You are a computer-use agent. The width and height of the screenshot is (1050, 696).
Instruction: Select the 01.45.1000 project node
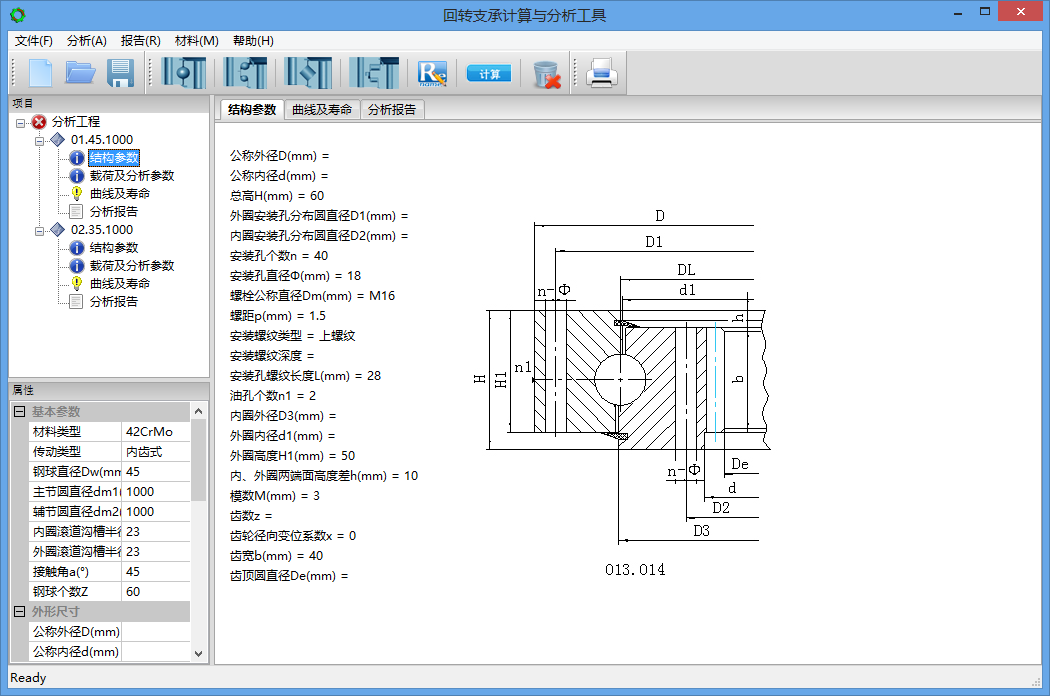(x=102, y=140)
